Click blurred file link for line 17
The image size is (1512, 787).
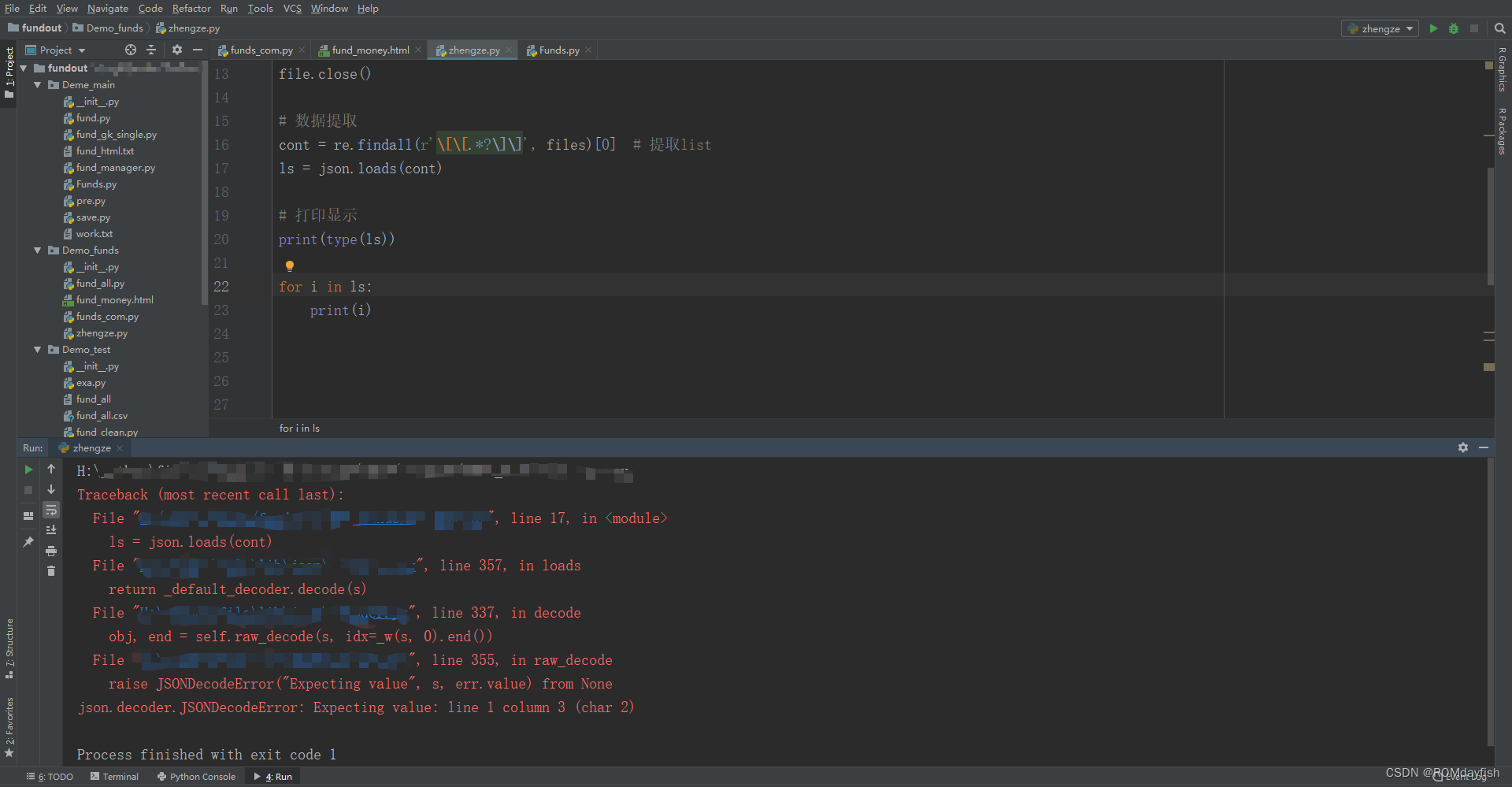tap(315, 518)
